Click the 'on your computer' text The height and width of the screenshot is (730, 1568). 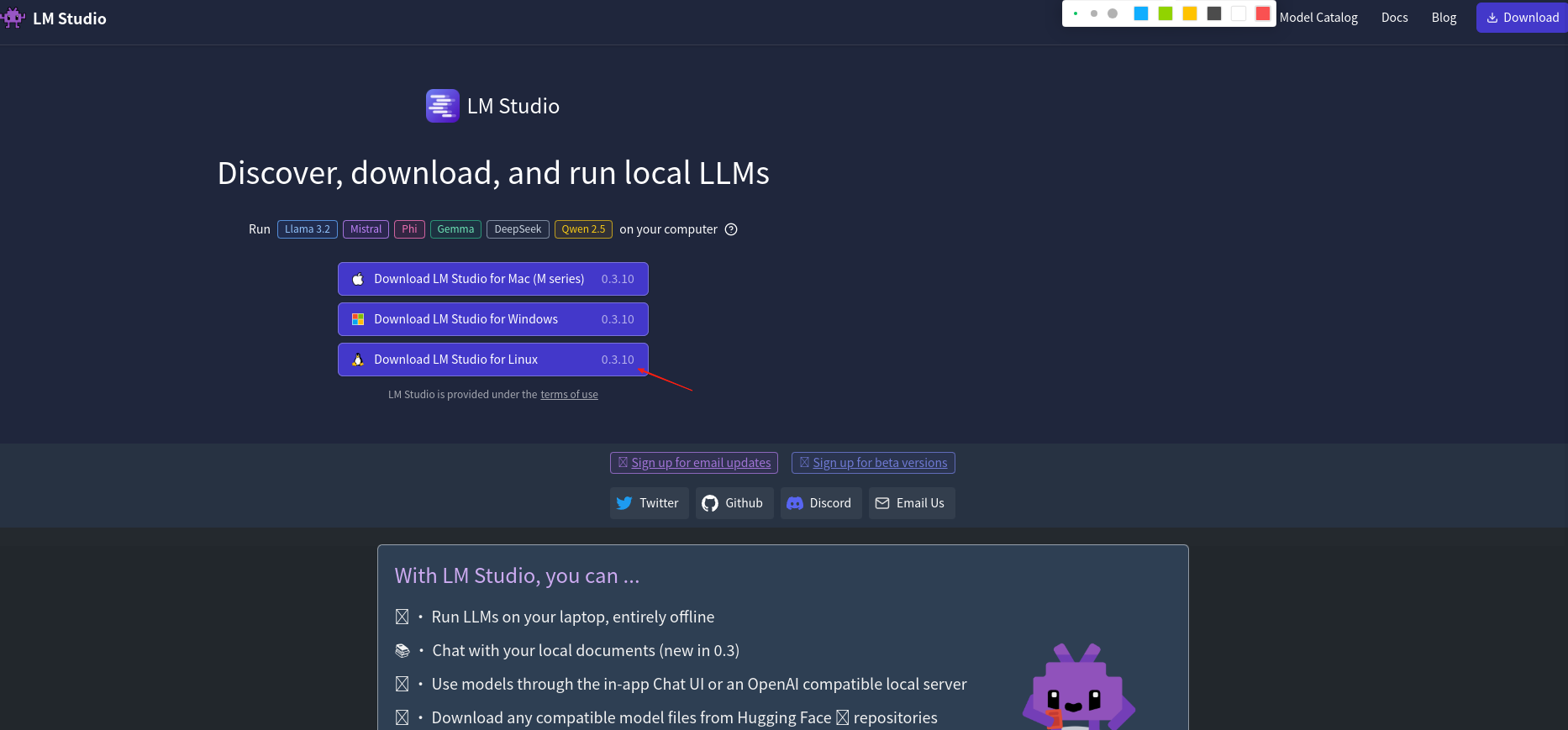(x=669, y=229)
